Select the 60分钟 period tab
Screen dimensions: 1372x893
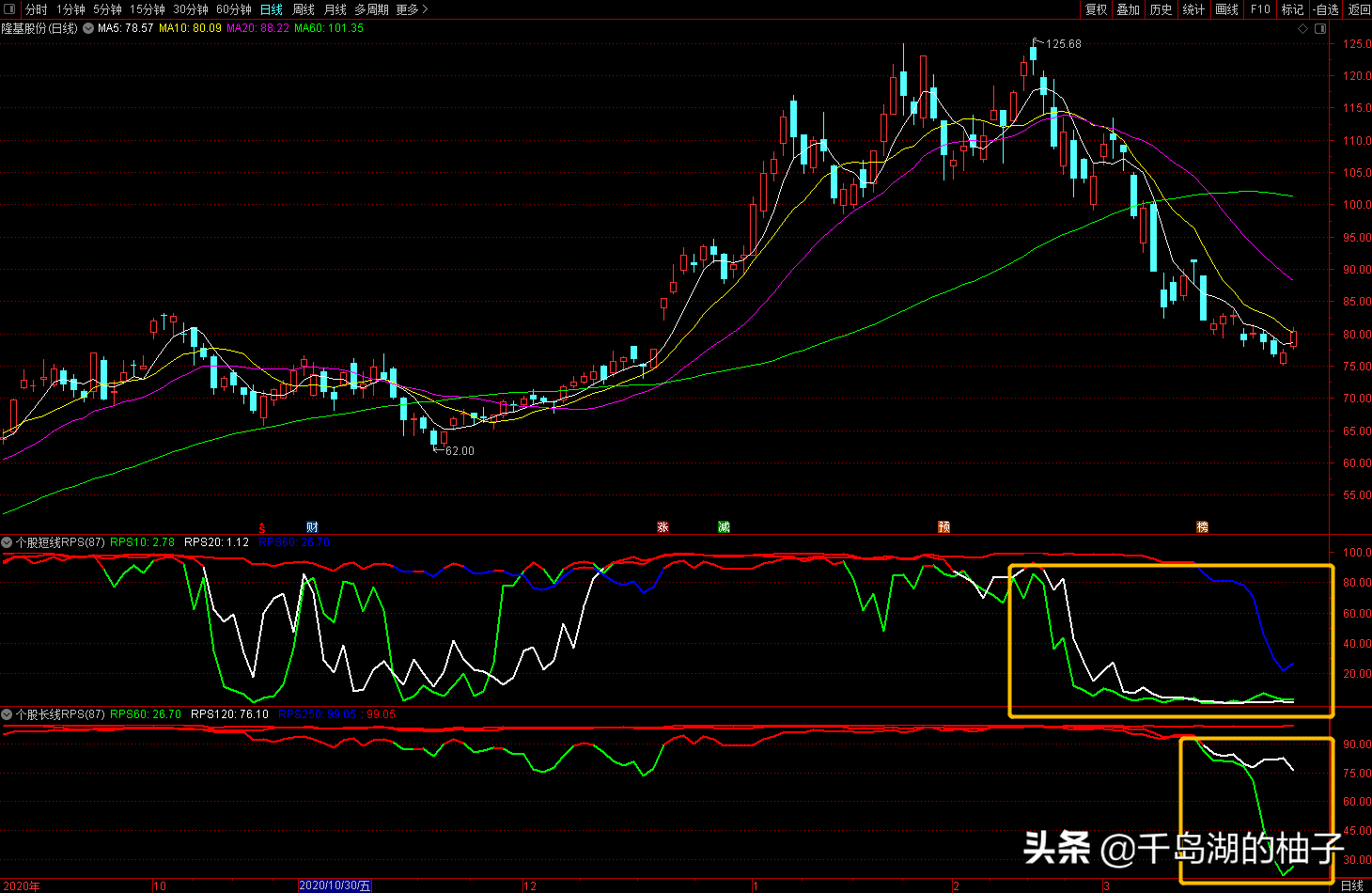click(234, 9)
